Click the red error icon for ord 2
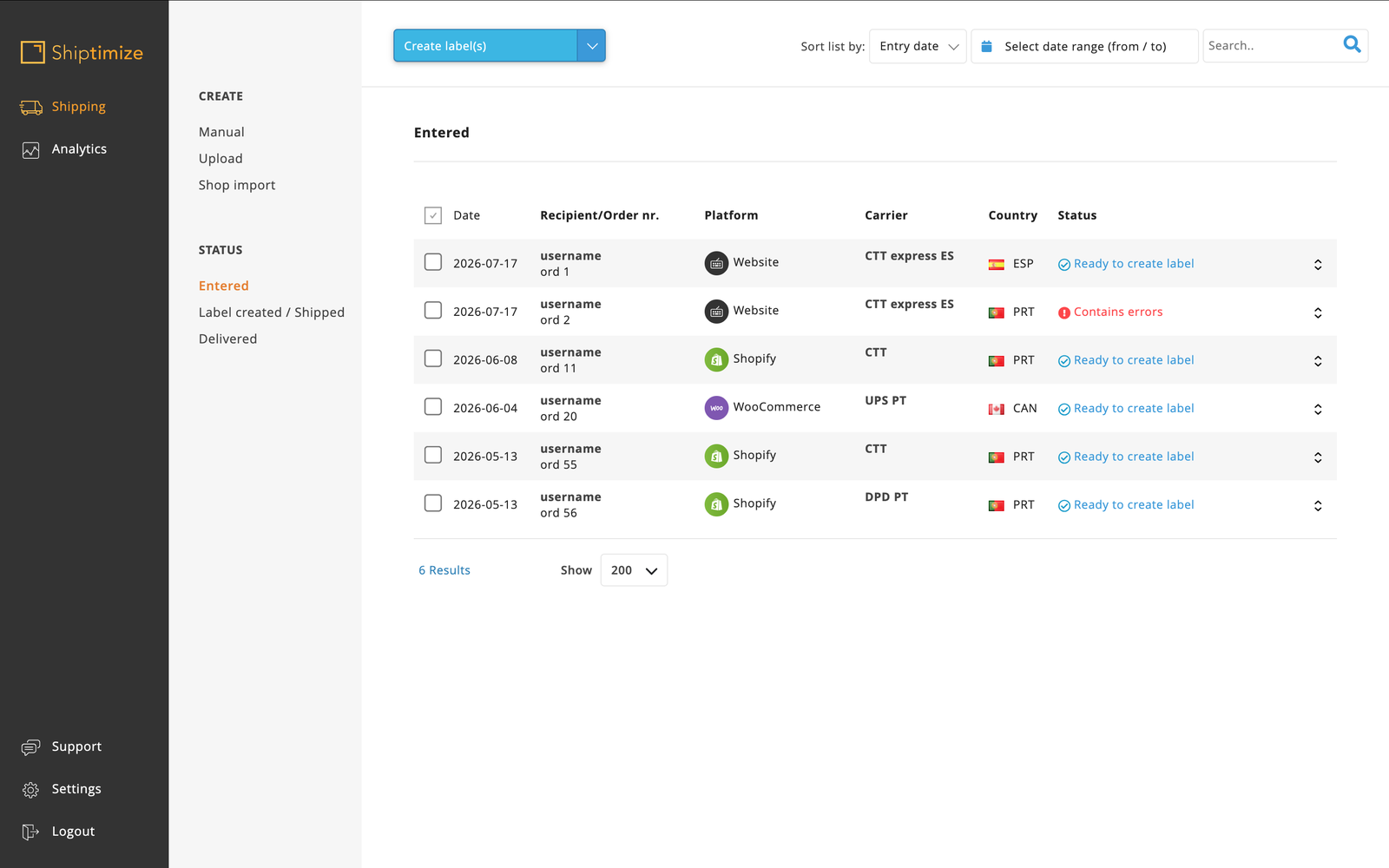Image resolution: width=1389 pixels, height=868 pixels. click(x=1064, y=312)
